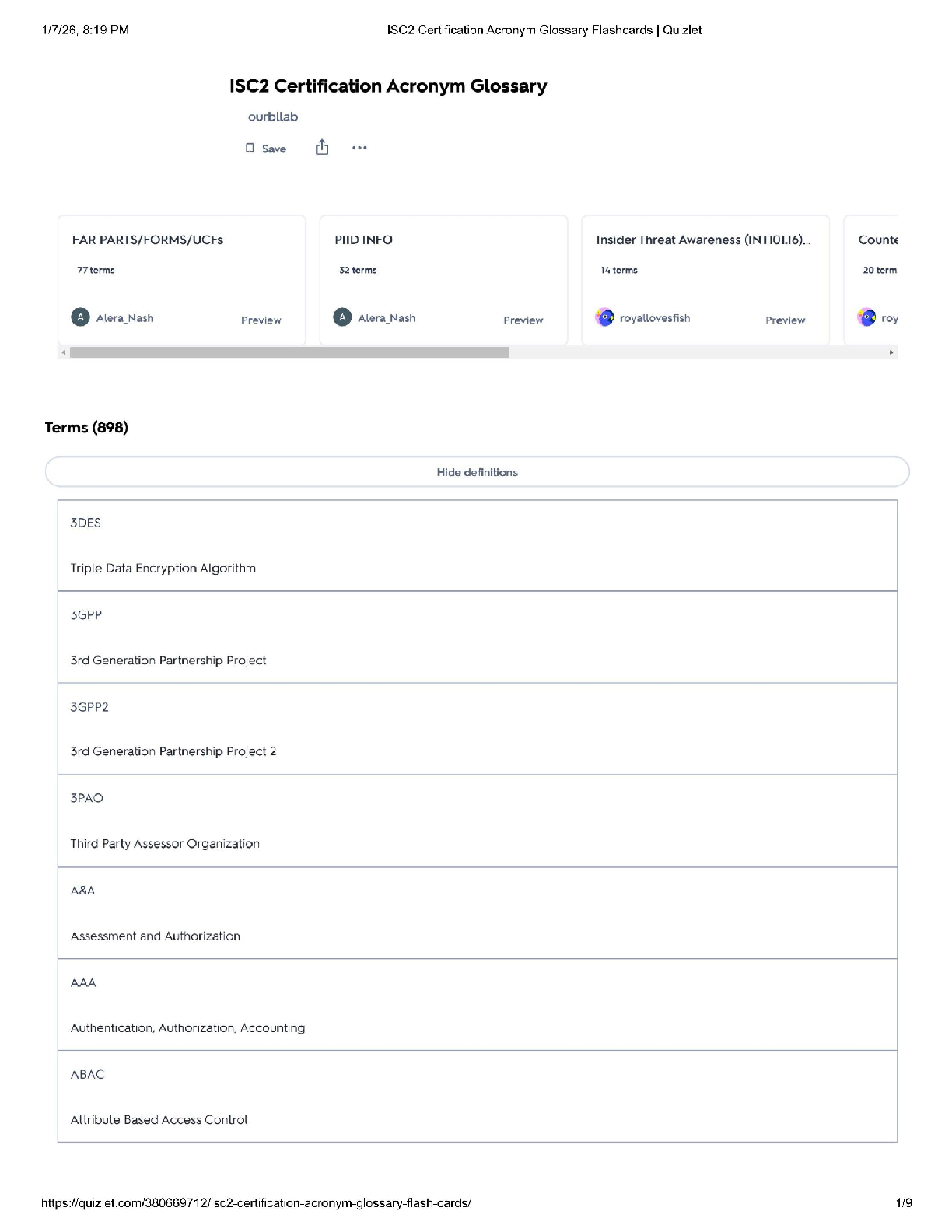Image resolution: width=952 pixels, height=1232 pixels.
Task: Click the ISC2 Certification Acronym Glossary title
Action: (388, 86)
